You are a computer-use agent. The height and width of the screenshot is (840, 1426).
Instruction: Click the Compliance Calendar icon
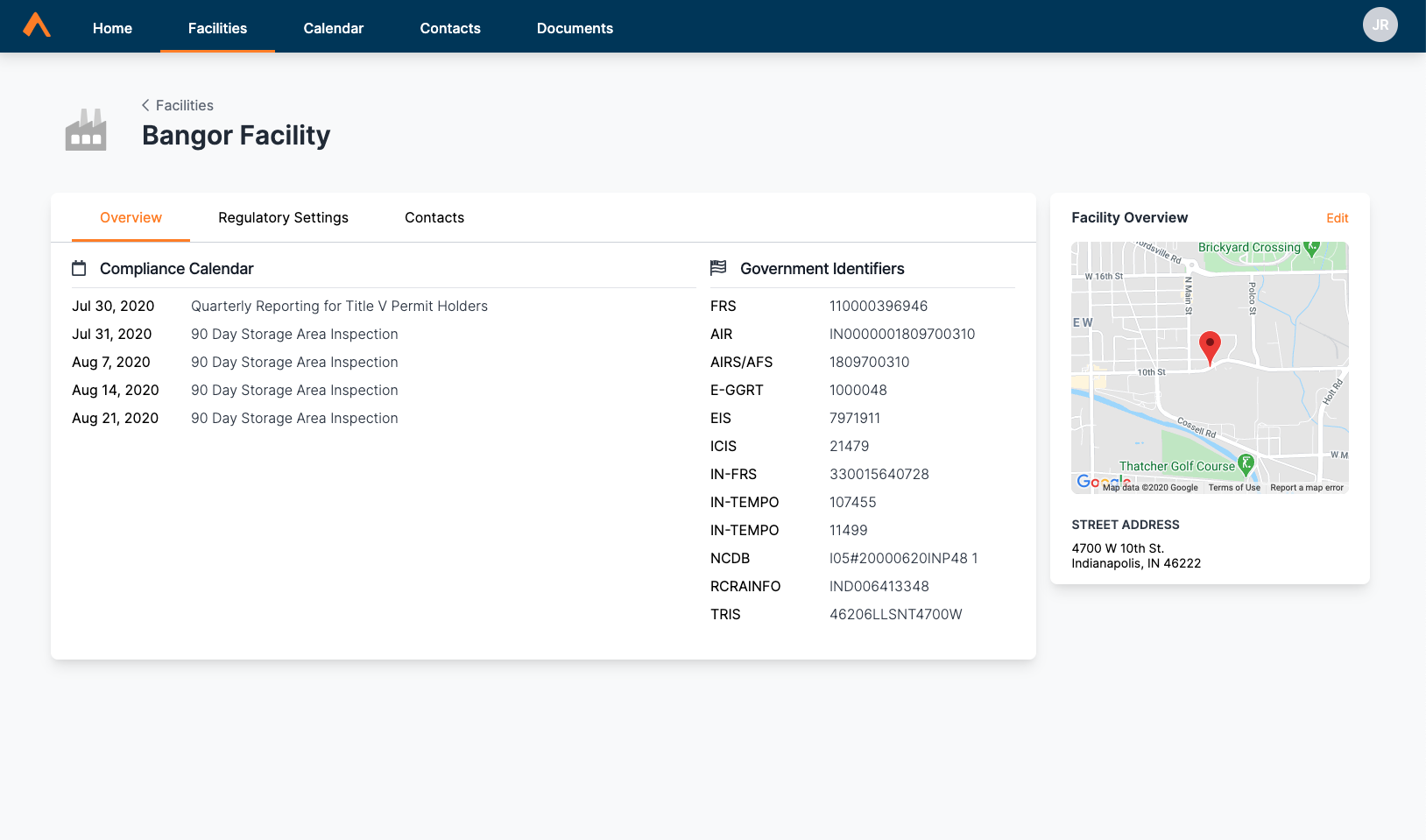[79, 269]
